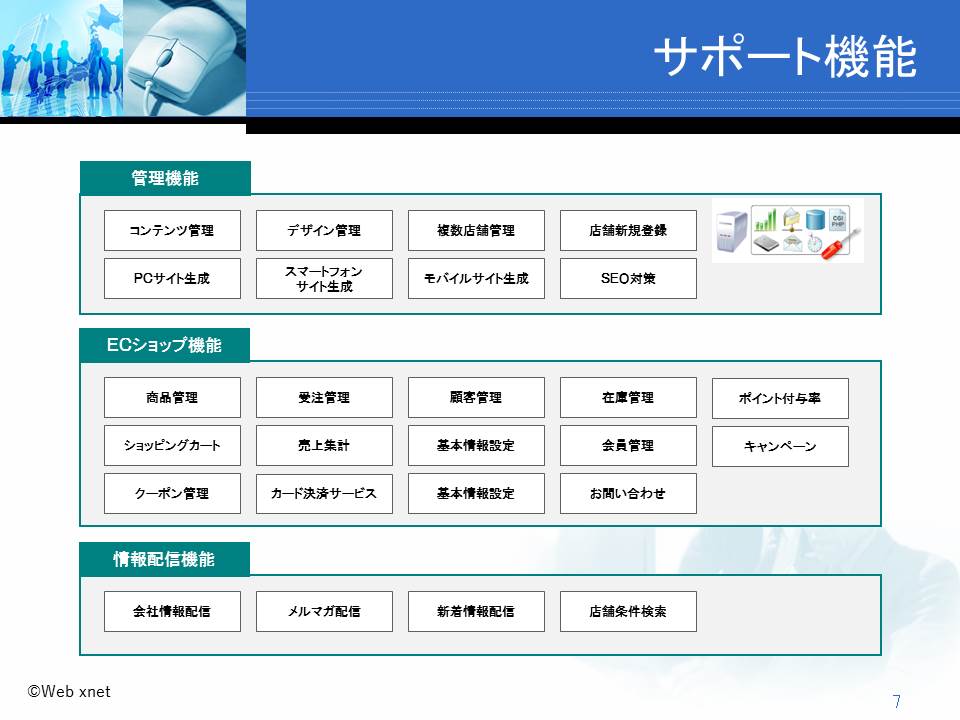
Task: Open the 商品管理 box
Action: coord(172,397)
